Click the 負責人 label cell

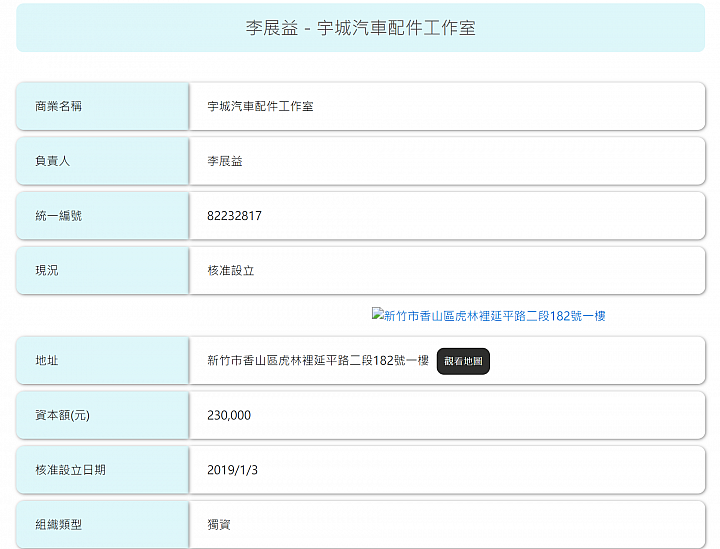click(x=102, y=161)
